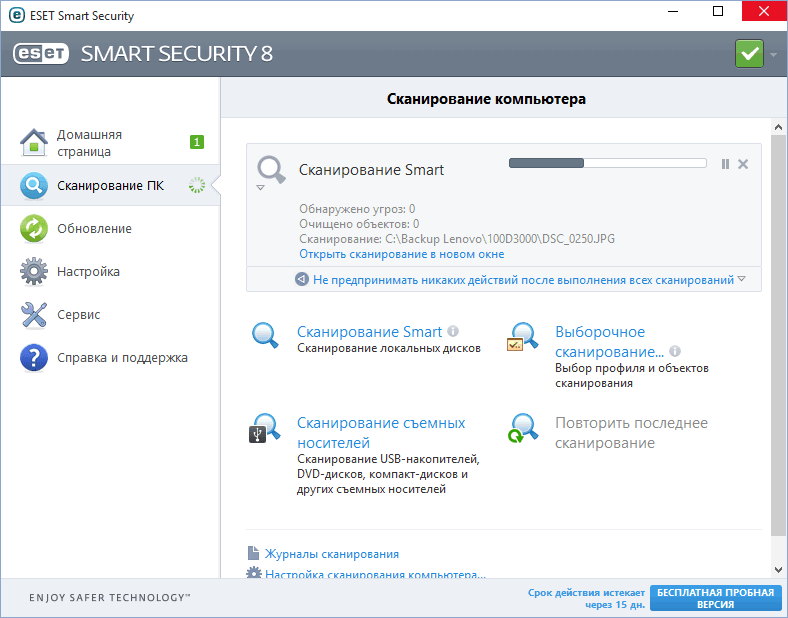Viewport: 788px width, 618px height.
Task: Click info icon next to Сканирование Smart link
Action: (x=453, y=331)
